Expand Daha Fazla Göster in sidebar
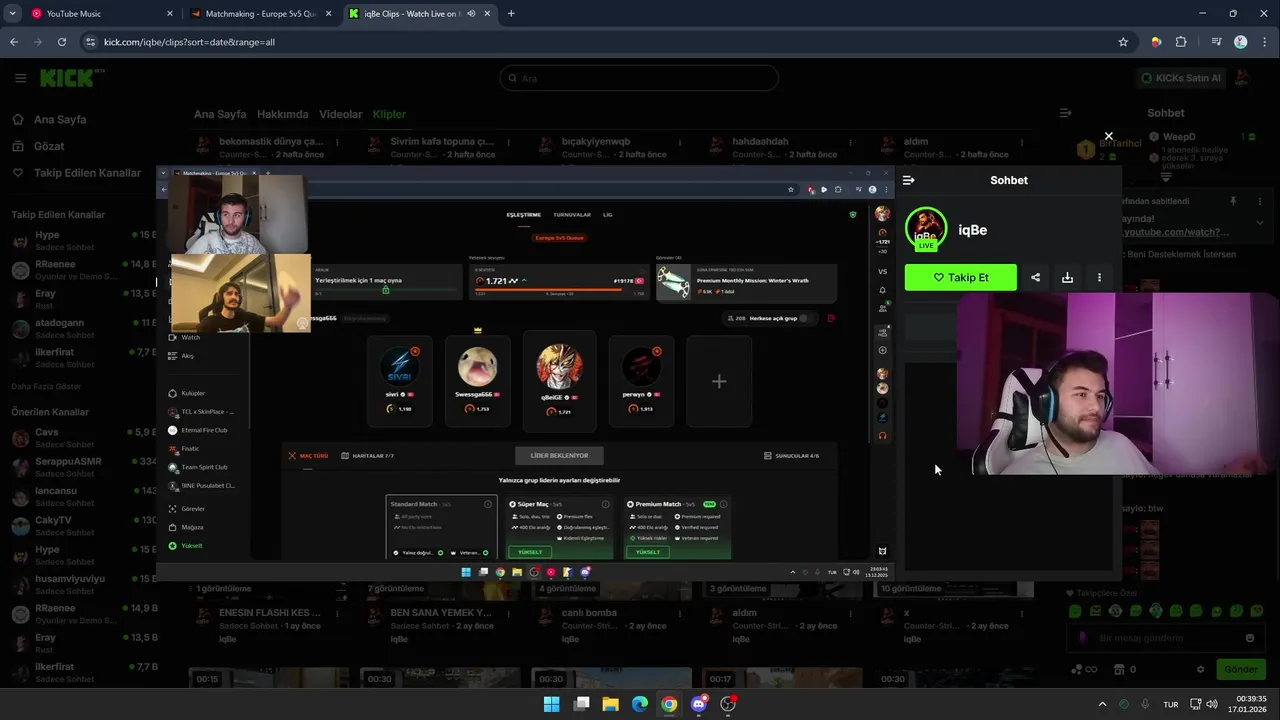 tap(46, 386)
